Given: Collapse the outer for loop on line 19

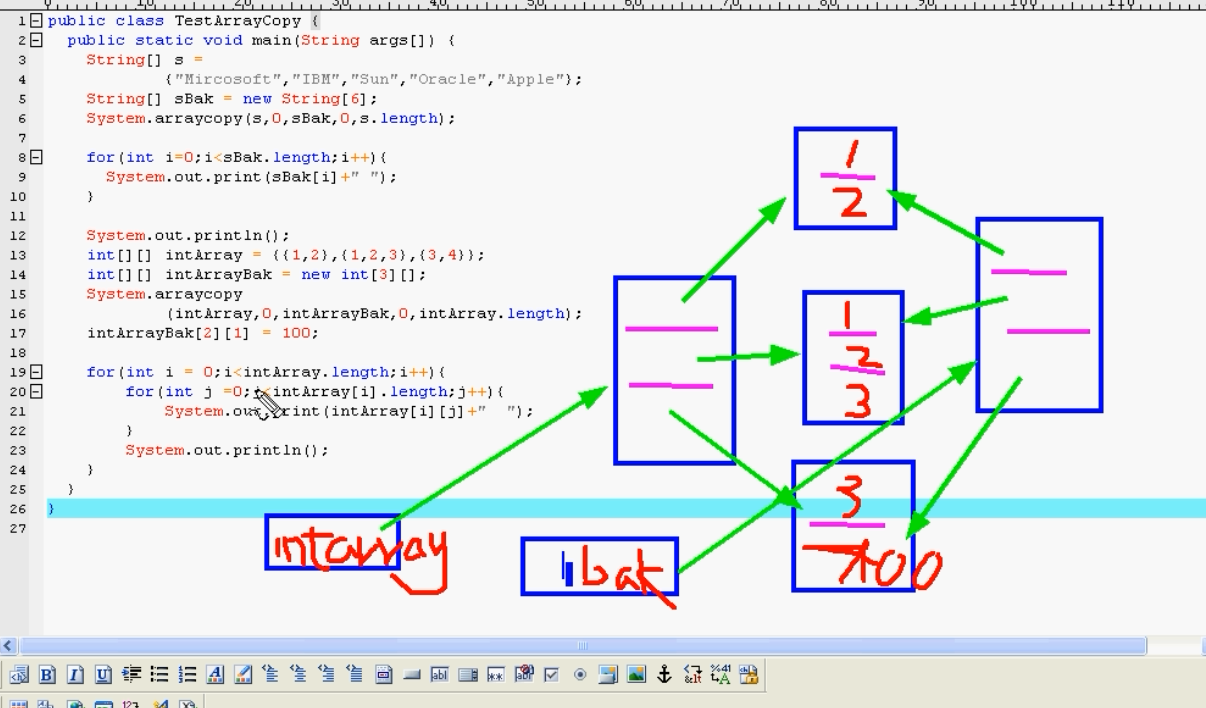Looking at the screenshot, I should coord(37,372).
